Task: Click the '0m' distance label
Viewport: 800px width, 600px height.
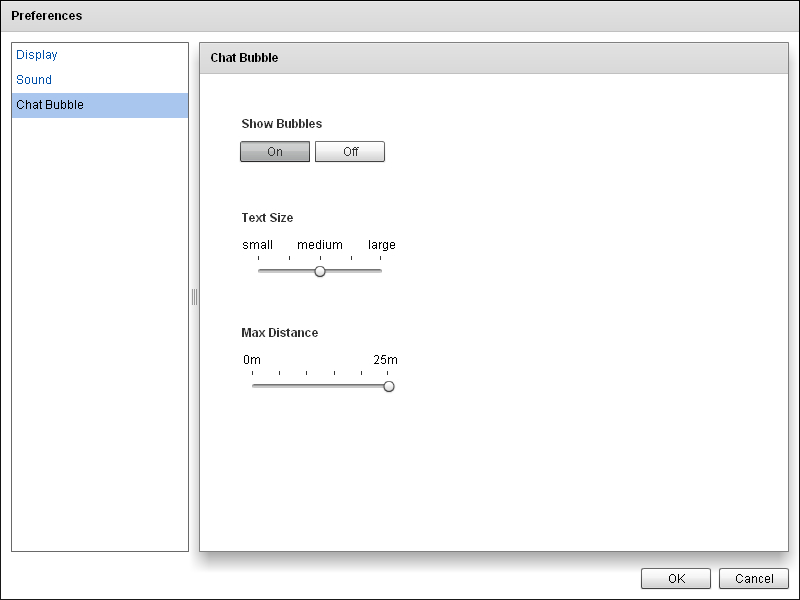Action: tap(252, 360)
